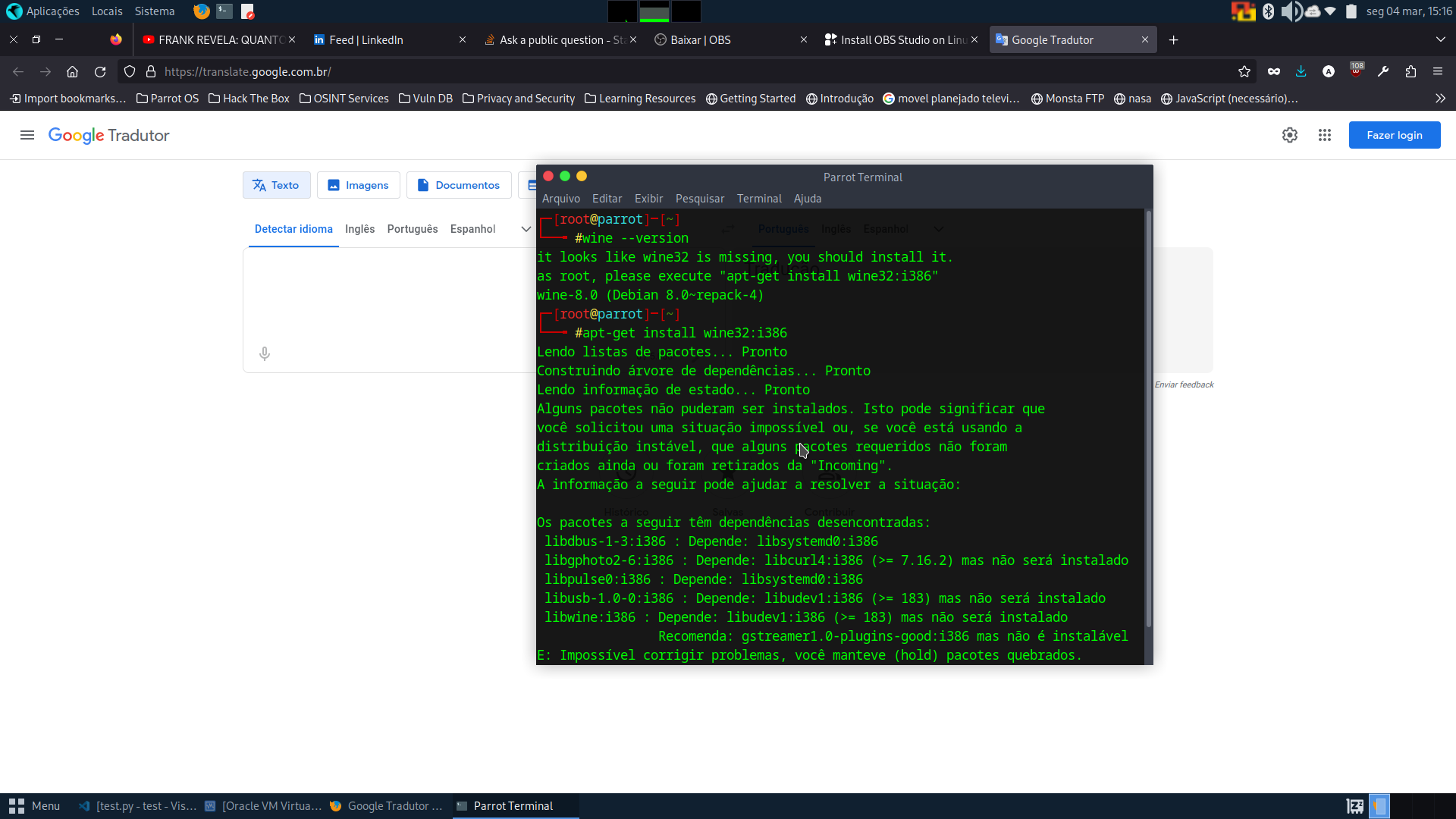This screenshot has width=1456, height=819.
Task: Open Aplicações menu in top panel
Action: click(x=44, y=11)
